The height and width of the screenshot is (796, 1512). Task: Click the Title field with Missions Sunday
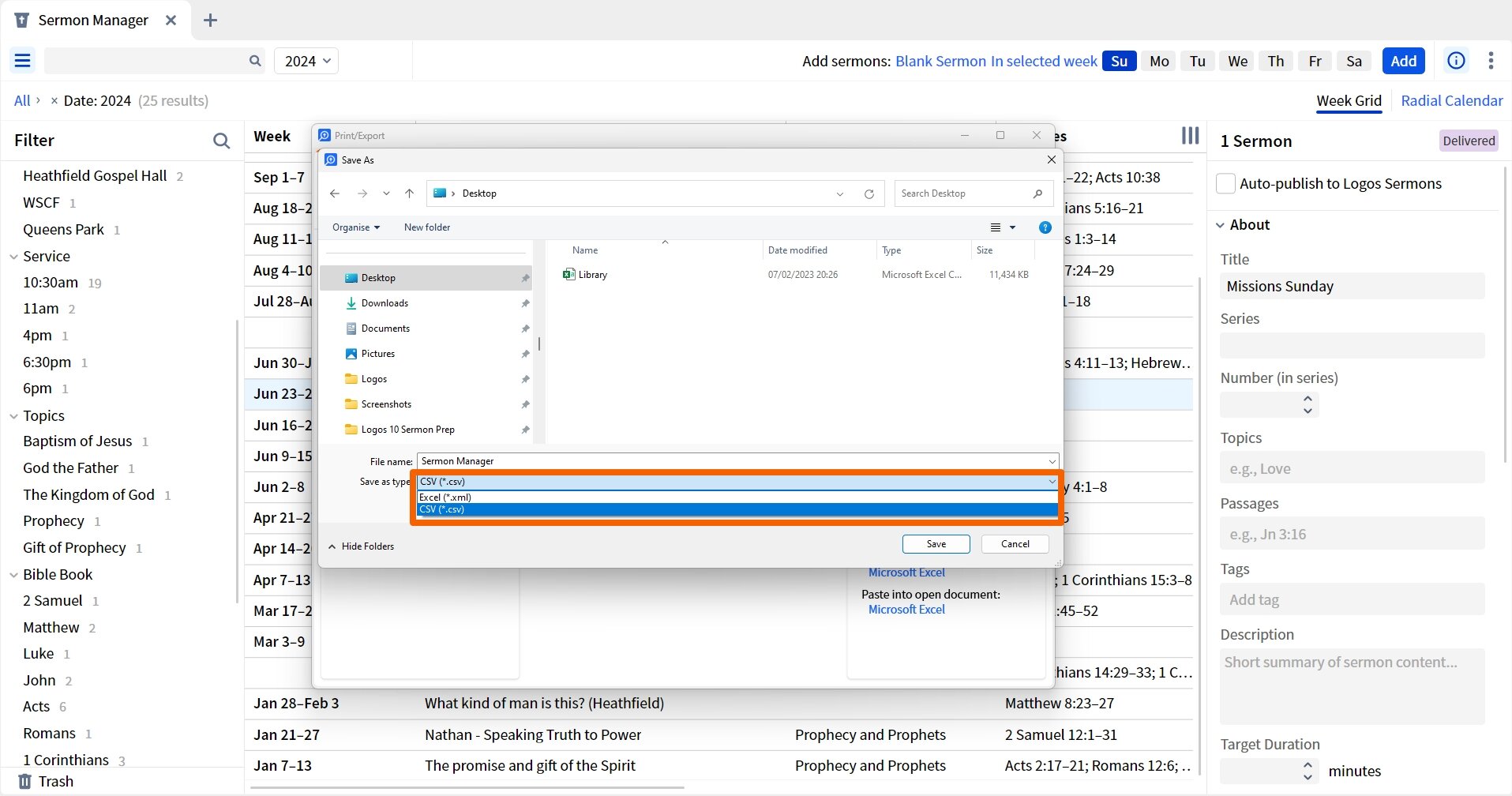pos(1352,286)
